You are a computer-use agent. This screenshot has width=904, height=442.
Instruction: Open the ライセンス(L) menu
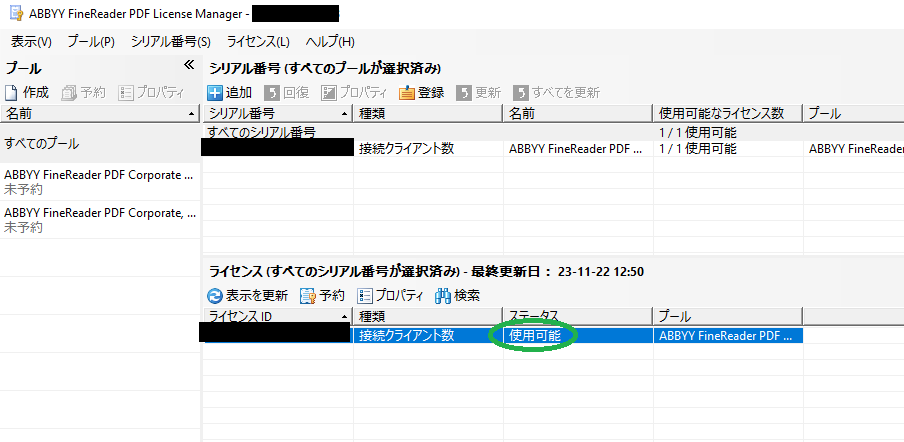[258, 42]
